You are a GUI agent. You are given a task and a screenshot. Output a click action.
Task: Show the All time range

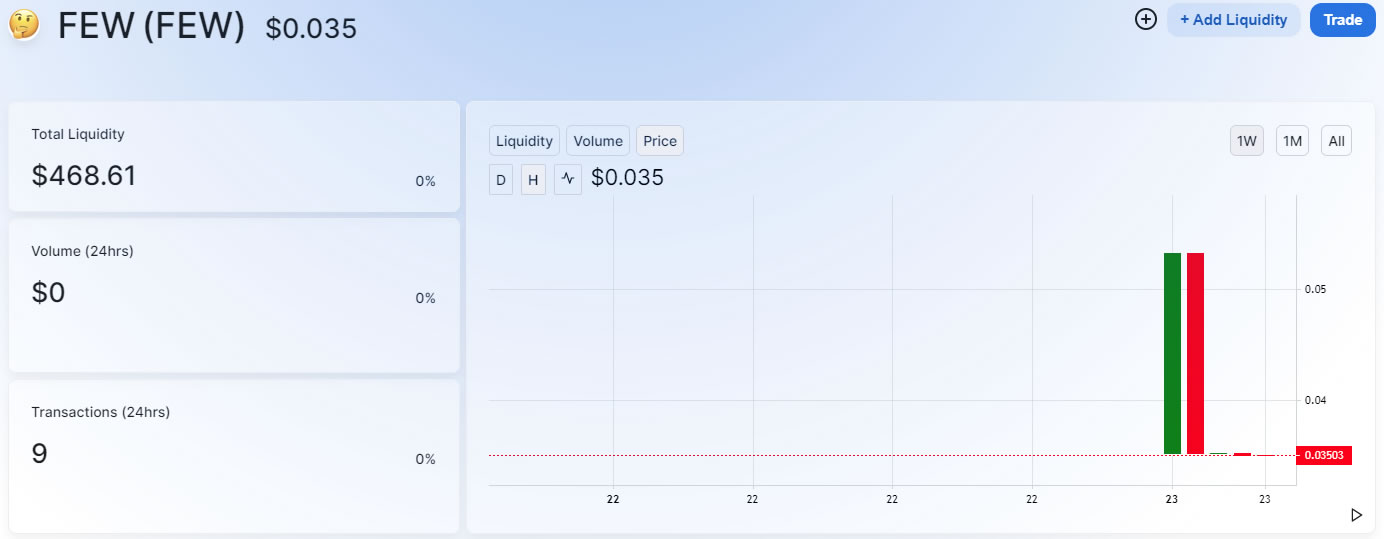pyautogui.click(x=1336, y=141)
